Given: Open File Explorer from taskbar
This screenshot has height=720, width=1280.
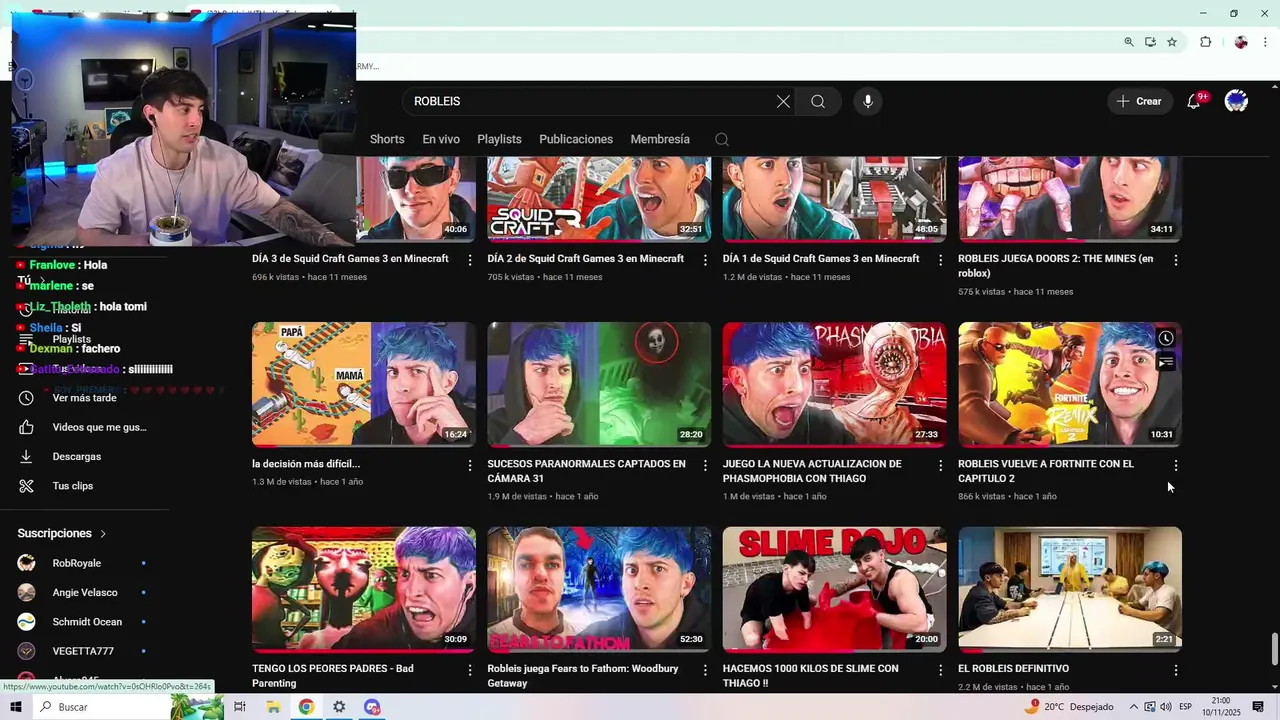Looking at the screenshot, I should pyautogui.click(x=273, y=707).
